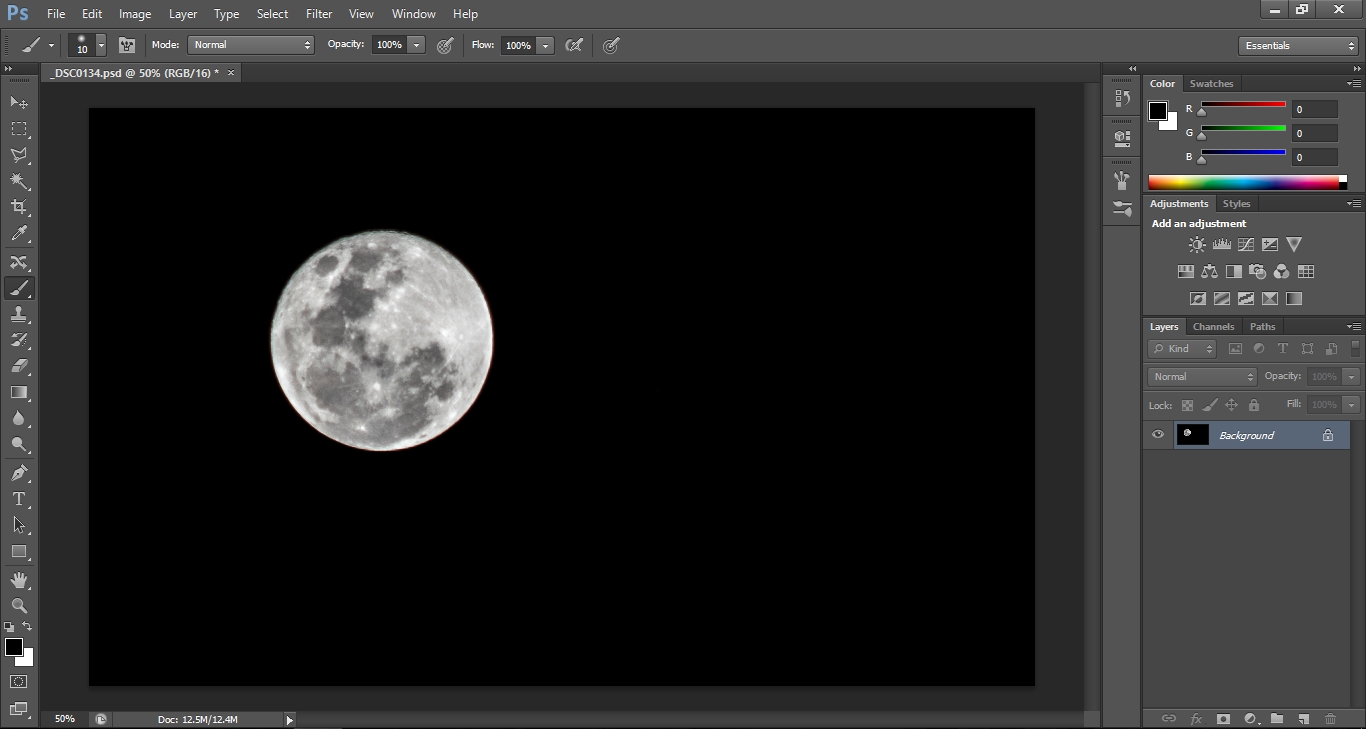The image size is (1366, 729).
Task: Activate the Eyedropper tool
Action: click(18, 234)
